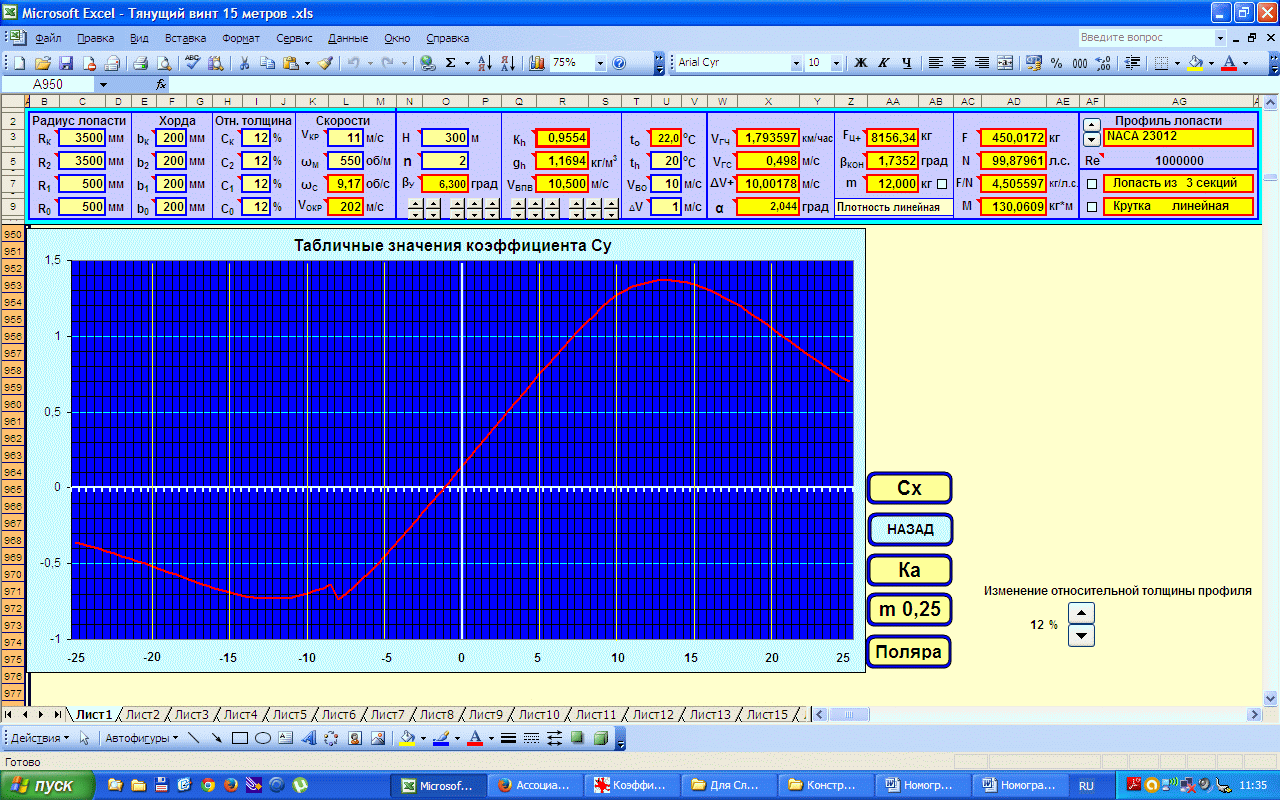Click the Insert WordArt icon

pyautogui.click(x=308, y=739)
